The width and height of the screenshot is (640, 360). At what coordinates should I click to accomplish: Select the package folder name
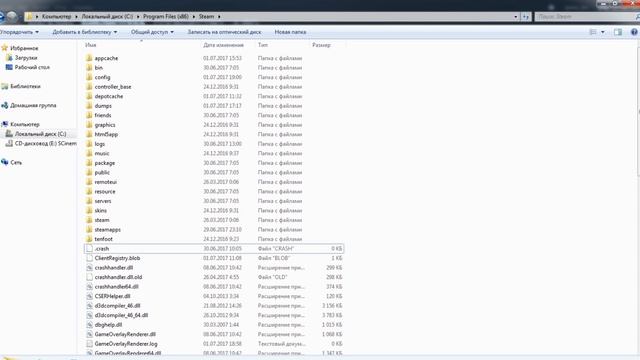pyautogui.click(x=104, y=163)
